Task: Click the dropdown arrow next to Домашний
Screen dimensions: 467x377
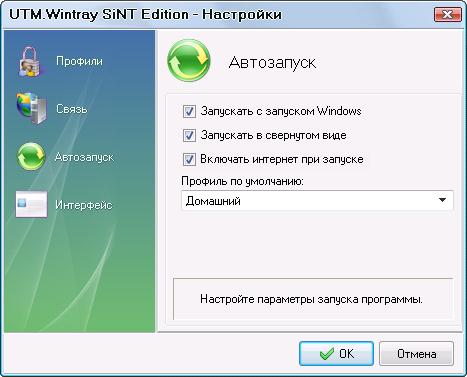Action: pos(442,200)
